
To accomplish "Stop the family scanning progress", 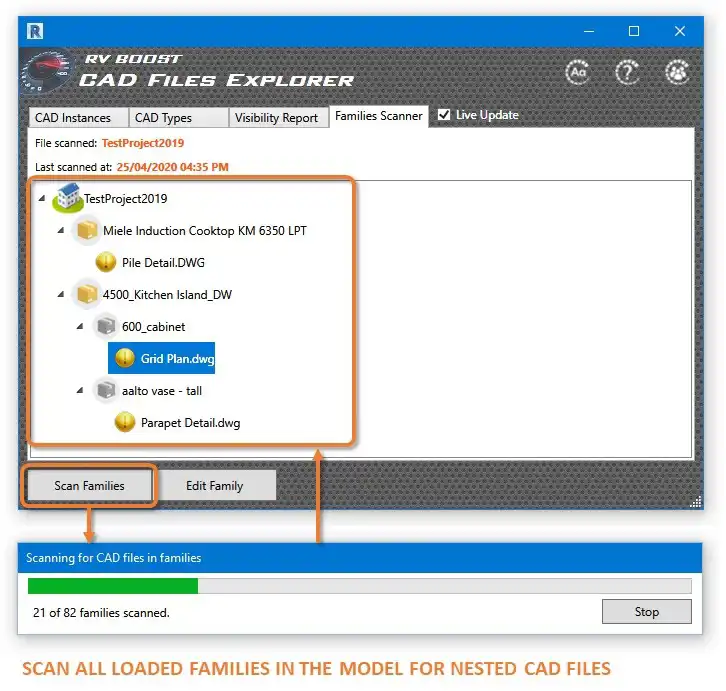I will [646, 611].
